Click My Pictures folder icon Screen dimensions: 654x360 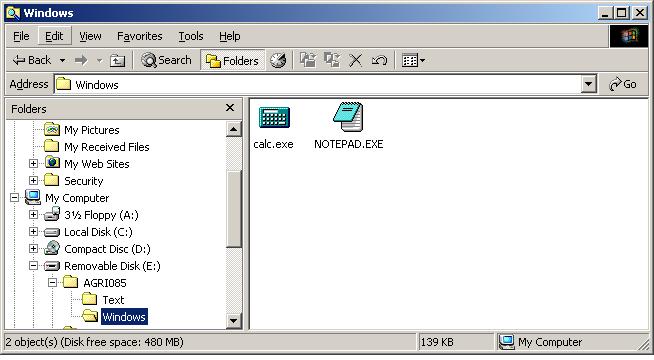point(52,129)
